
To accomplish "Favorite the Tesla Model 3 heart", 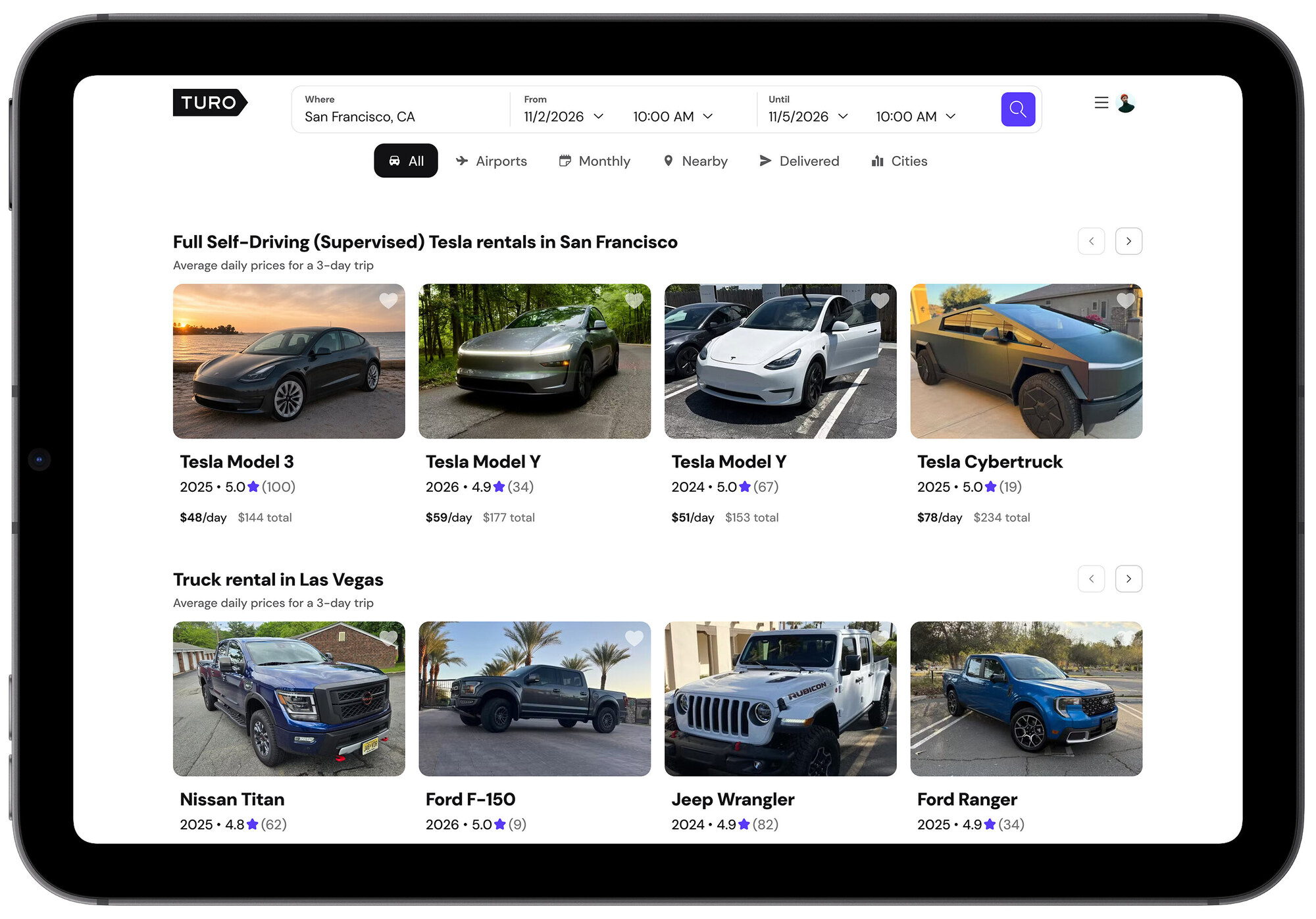I will point(388,301).
